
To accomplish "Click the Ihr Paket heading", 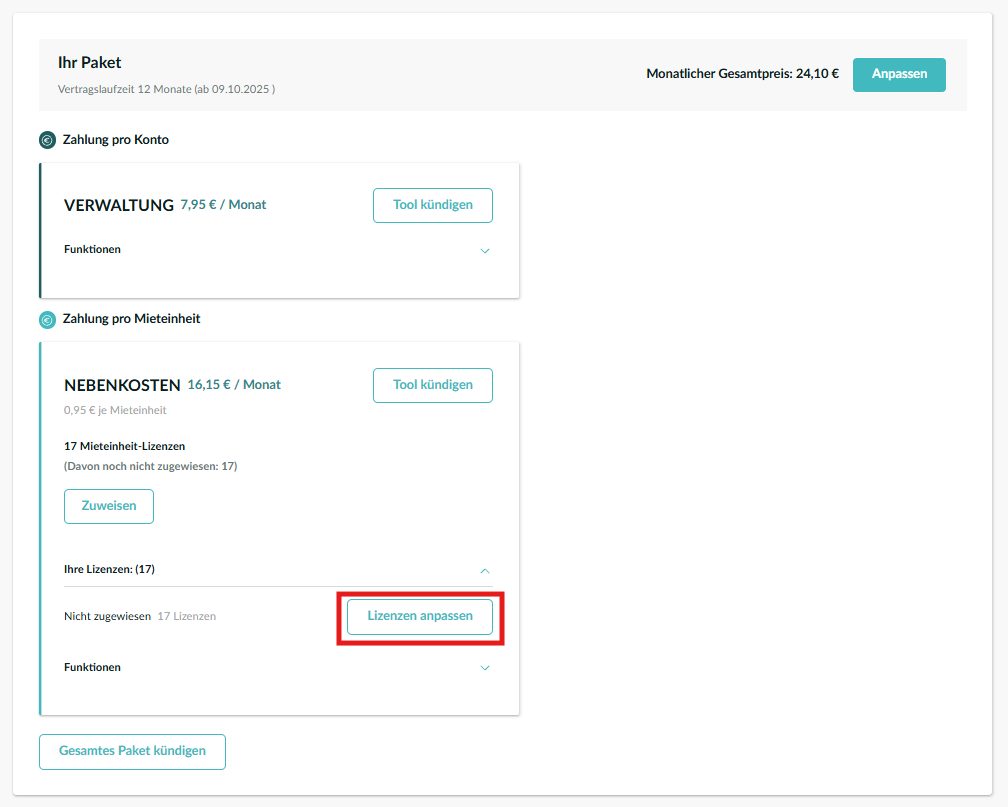I will [x=90, y=63].
